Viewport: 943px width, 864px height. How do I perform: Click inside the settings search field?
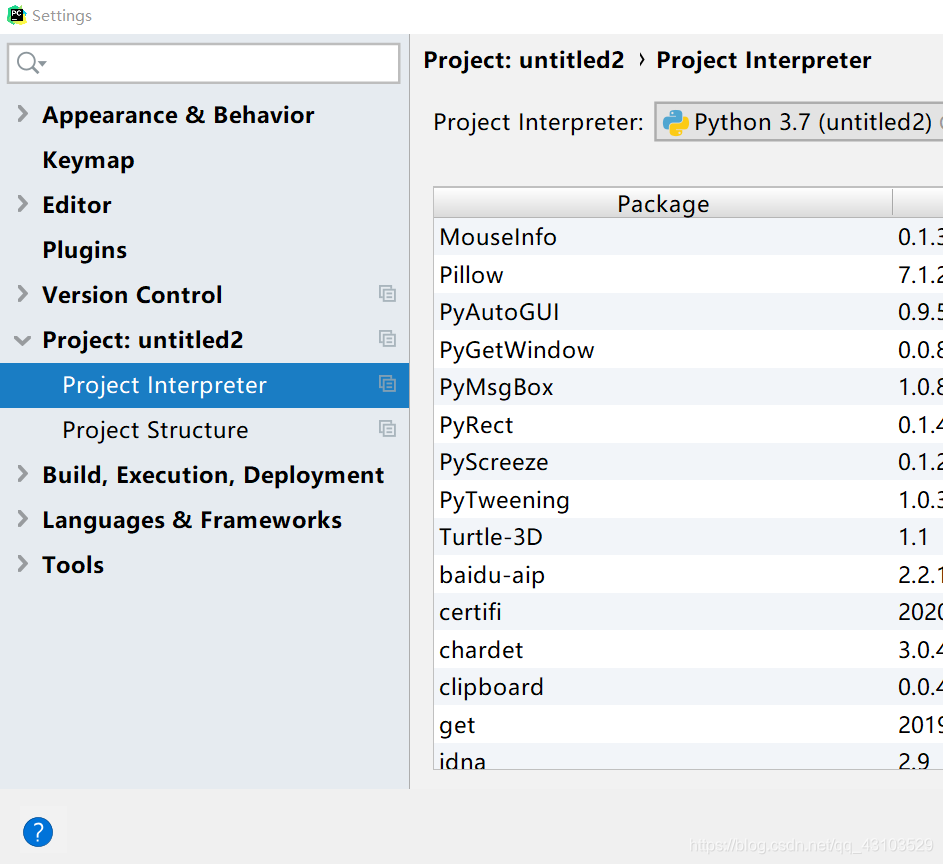(x=200, y=63)
